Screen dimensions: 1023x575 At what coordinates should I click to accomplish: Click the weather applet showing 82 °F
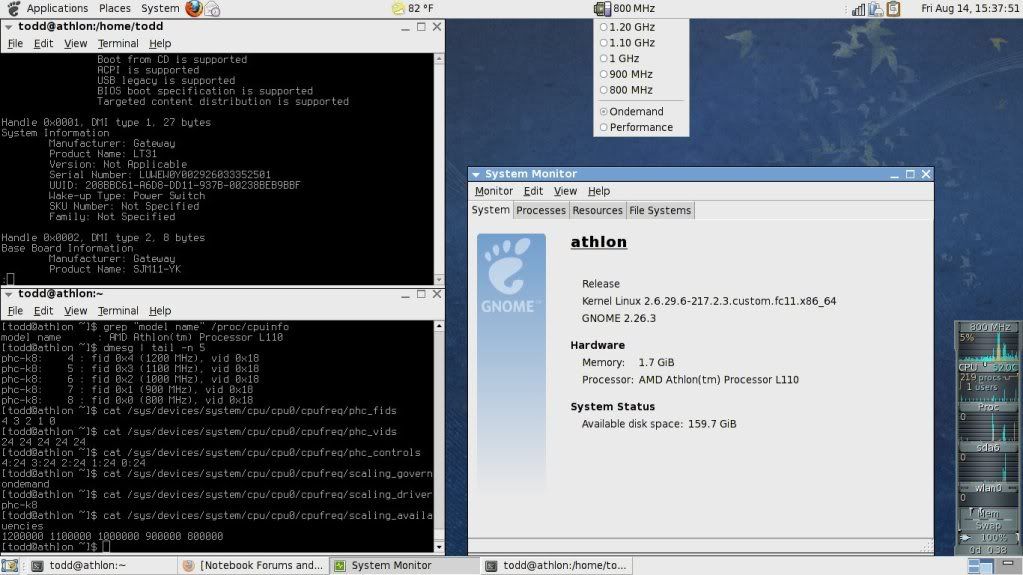pyautogui.click(x=412, y=8)
